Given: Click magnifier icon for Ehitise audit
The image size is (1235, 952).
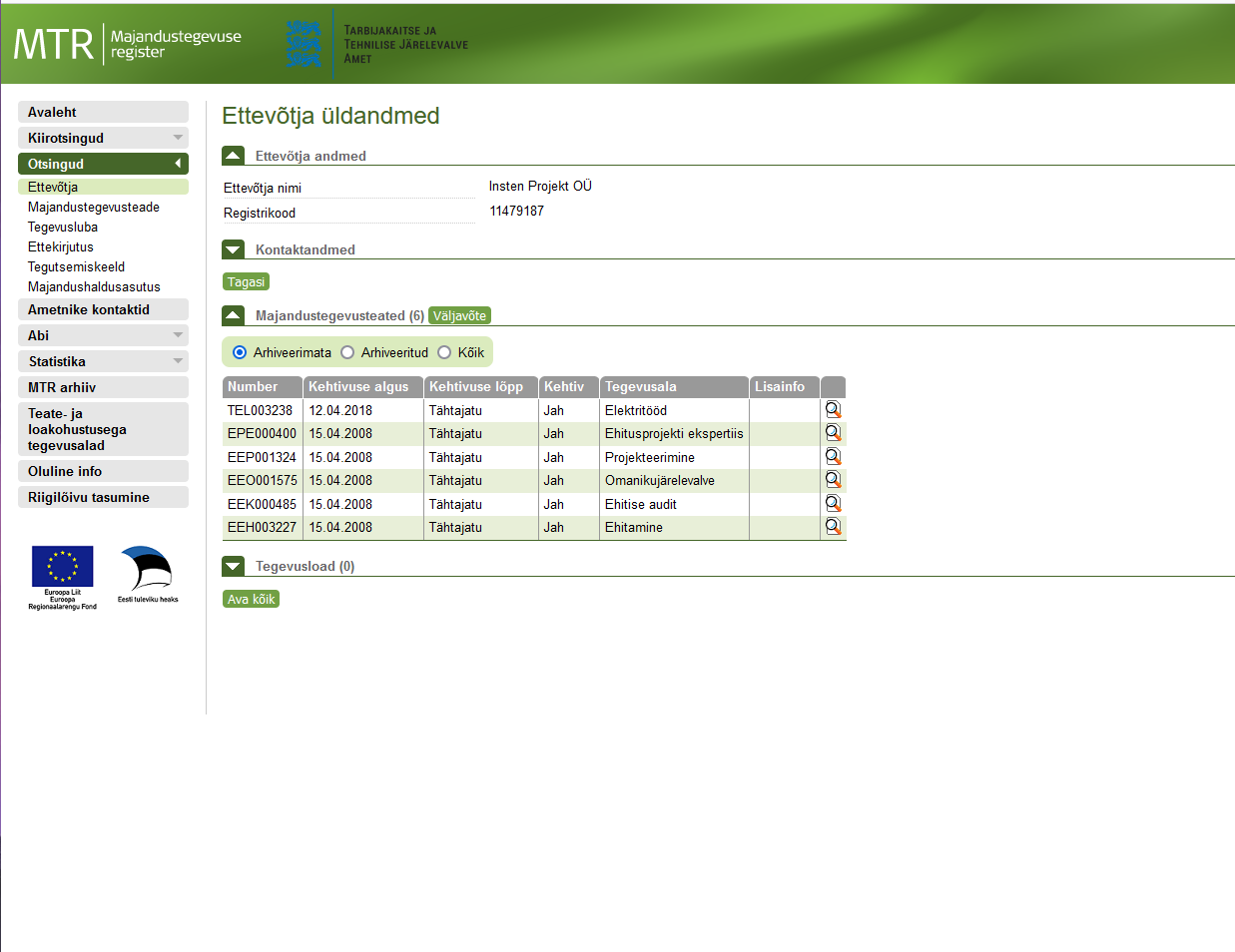Looking at the screenshot, I should coord(833,504).
